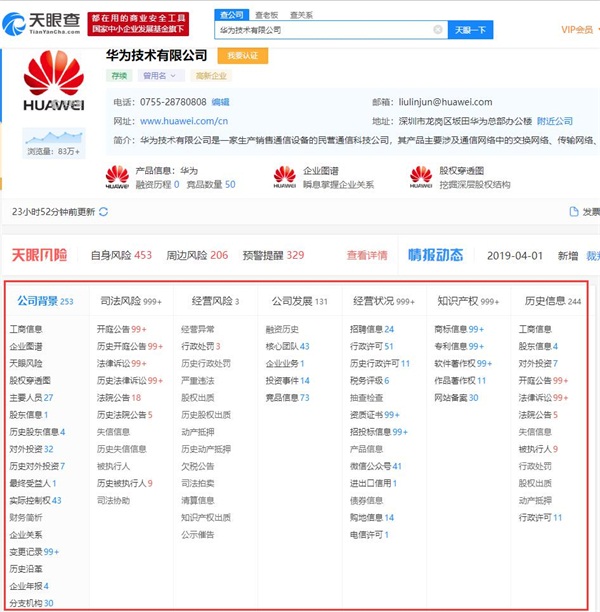The width and height of the screenshot is (600, 612).
Task: Click the 存续 status tag
Action: [119, 76]
